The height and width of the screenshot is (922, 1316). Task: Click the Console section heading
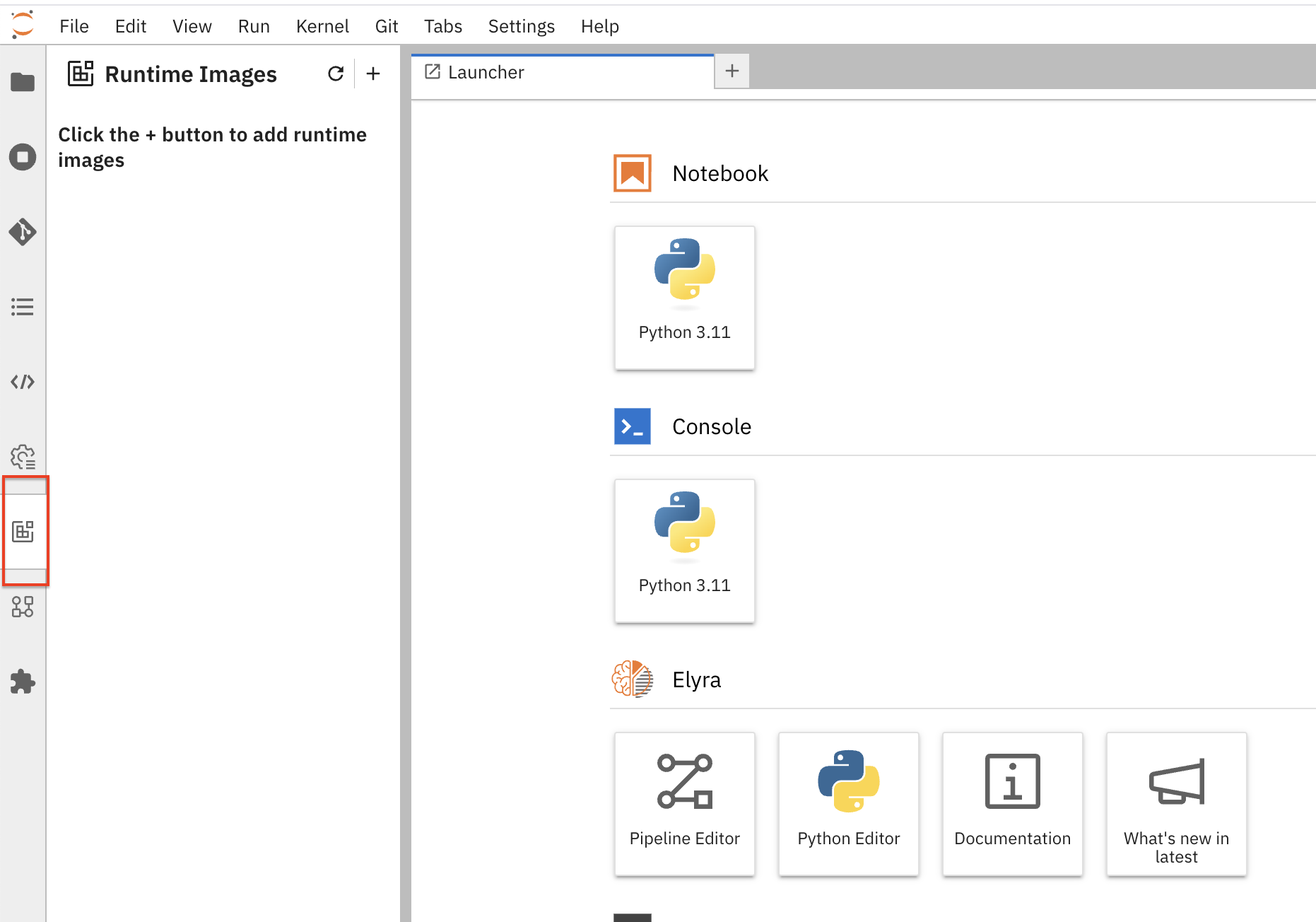(712, 426)
